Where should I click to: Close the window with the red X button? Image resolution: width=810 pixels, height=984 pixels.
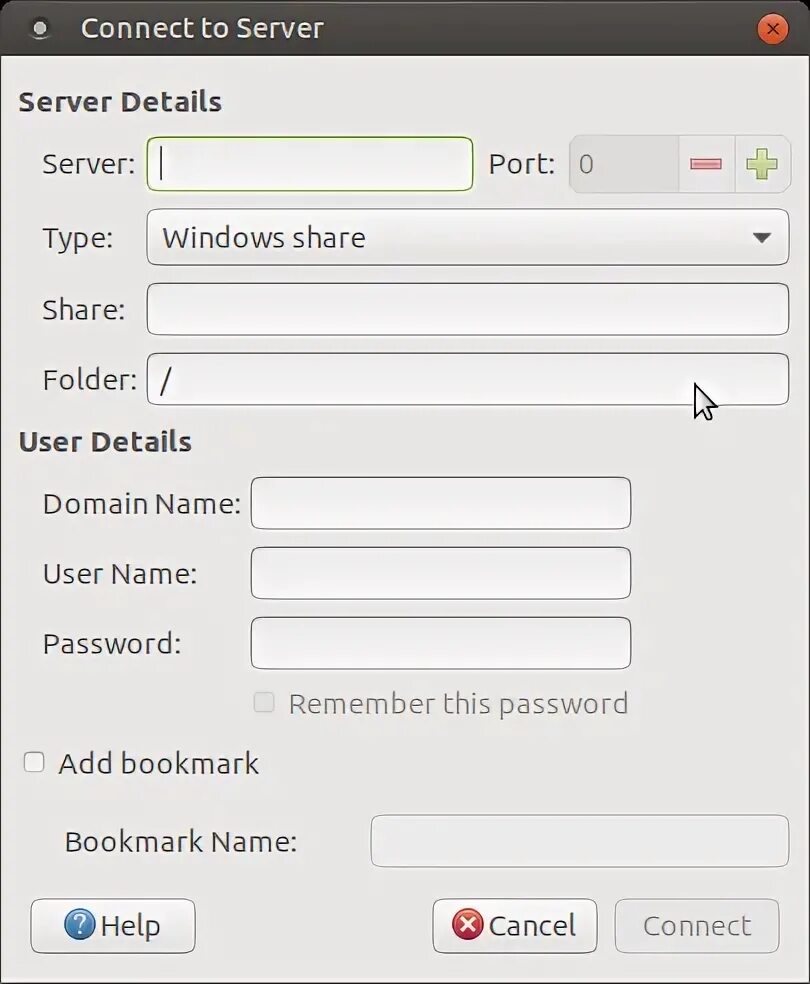click(x=773, y=29)
